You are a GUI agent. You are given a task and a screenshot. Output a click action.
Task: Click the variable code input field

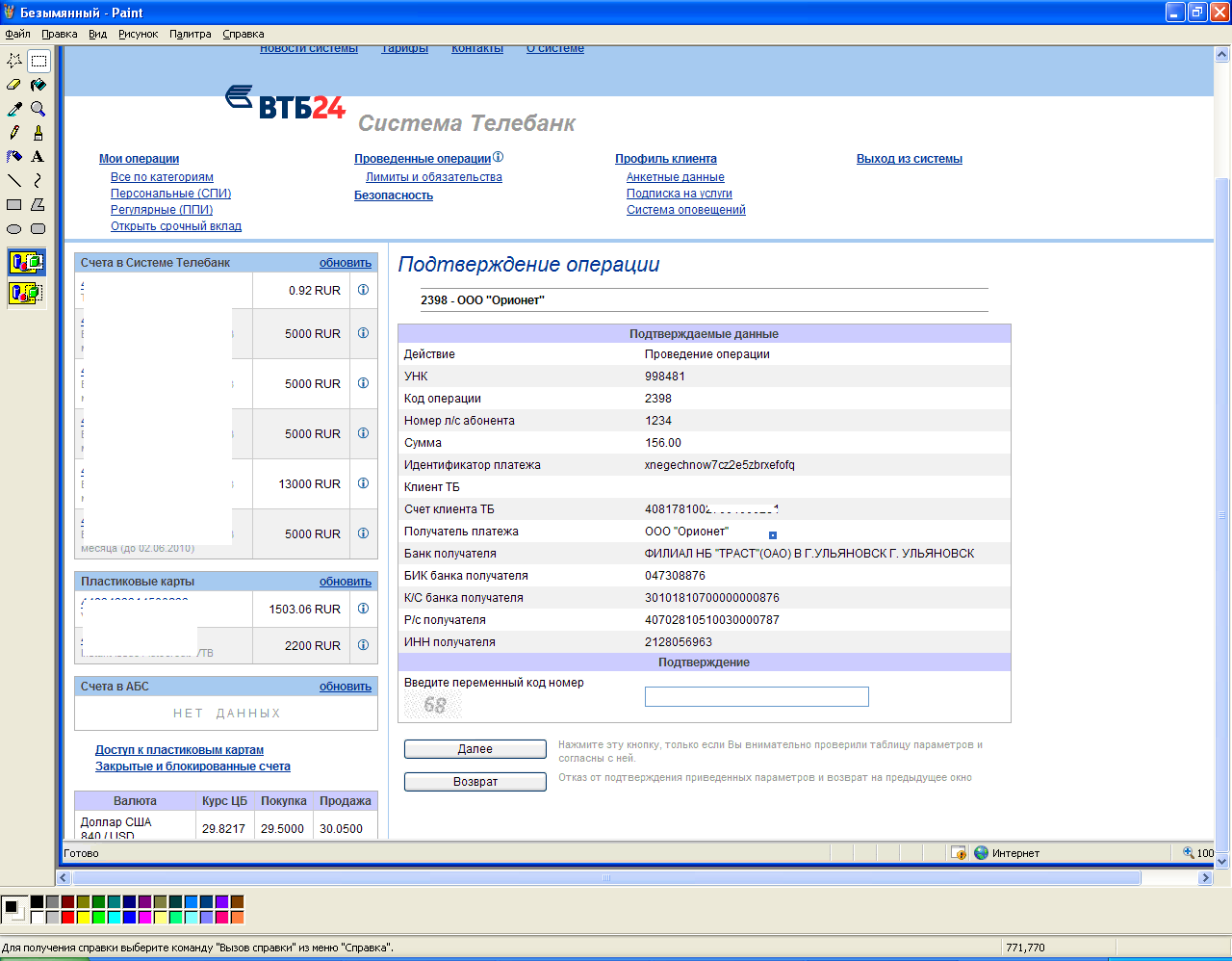(x=757, y=697)
